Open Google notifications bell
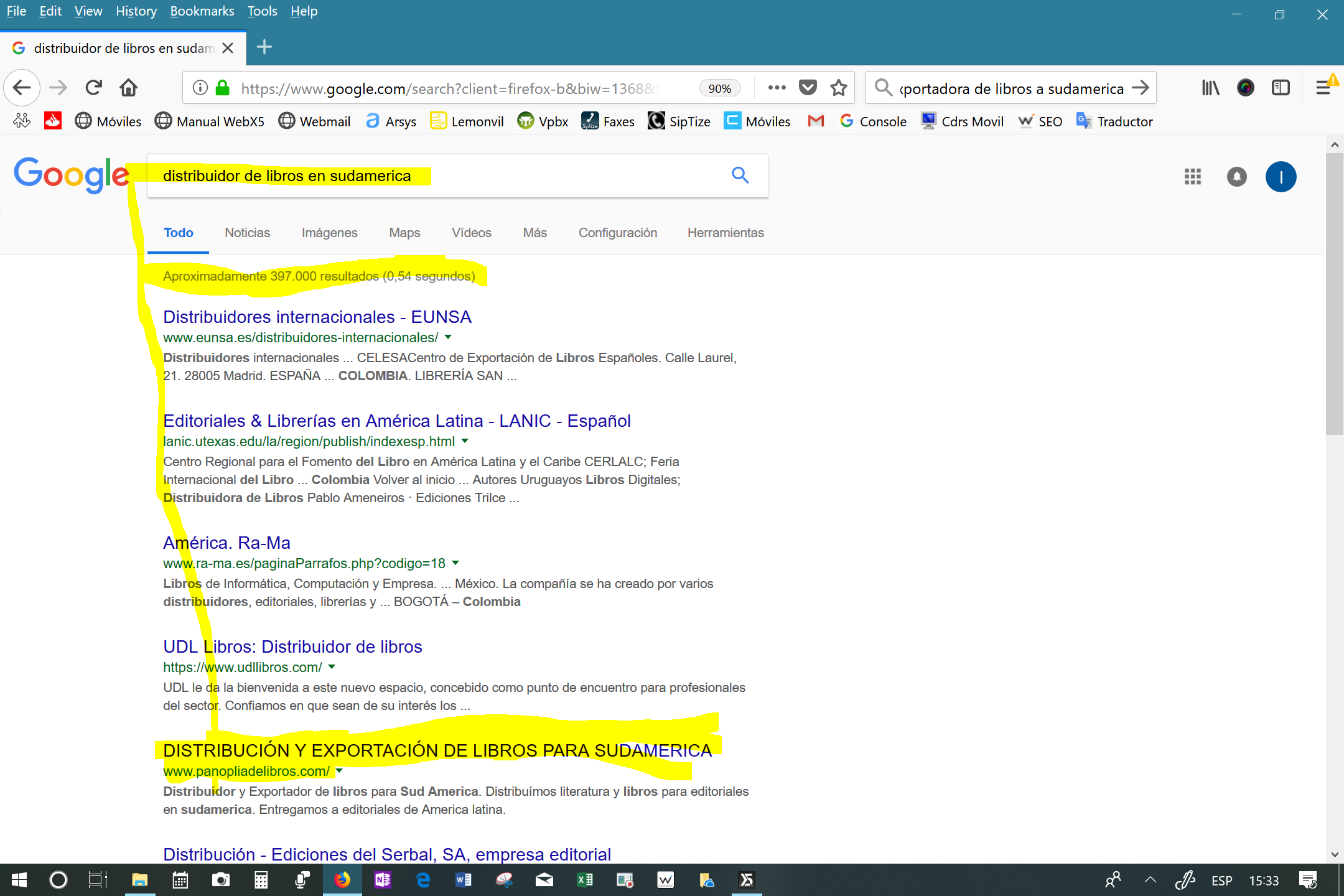Image resolution: width=1344 pixels, height=896 pixels. pos(1237,177)
